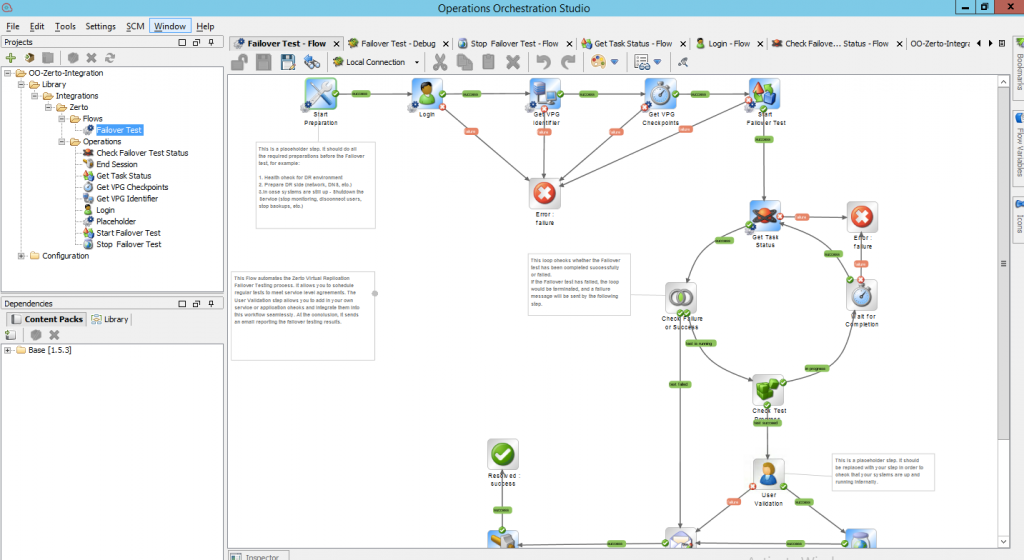The width and height of the screenshot is (1024, 560).
Task: Select the Wait for Completion step icon
Action: (x=861, y=295)
